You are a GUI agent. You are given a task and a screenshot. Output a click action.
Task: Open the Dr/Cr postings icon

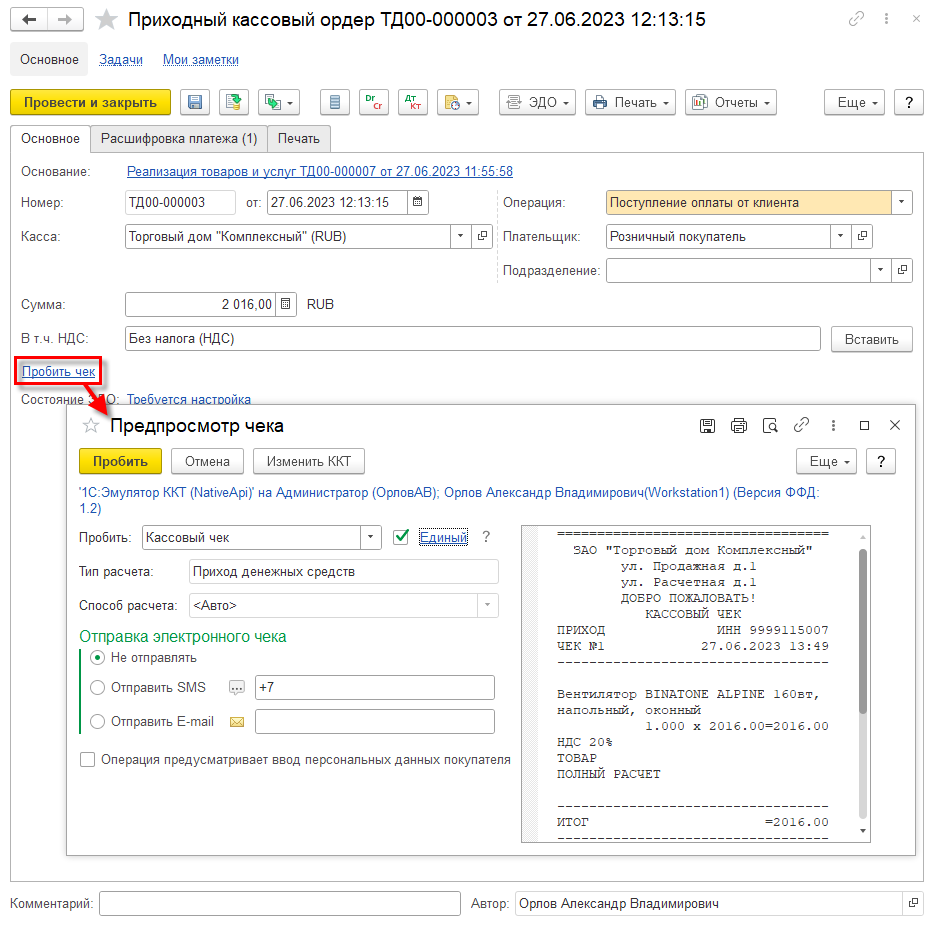(373, 102)
